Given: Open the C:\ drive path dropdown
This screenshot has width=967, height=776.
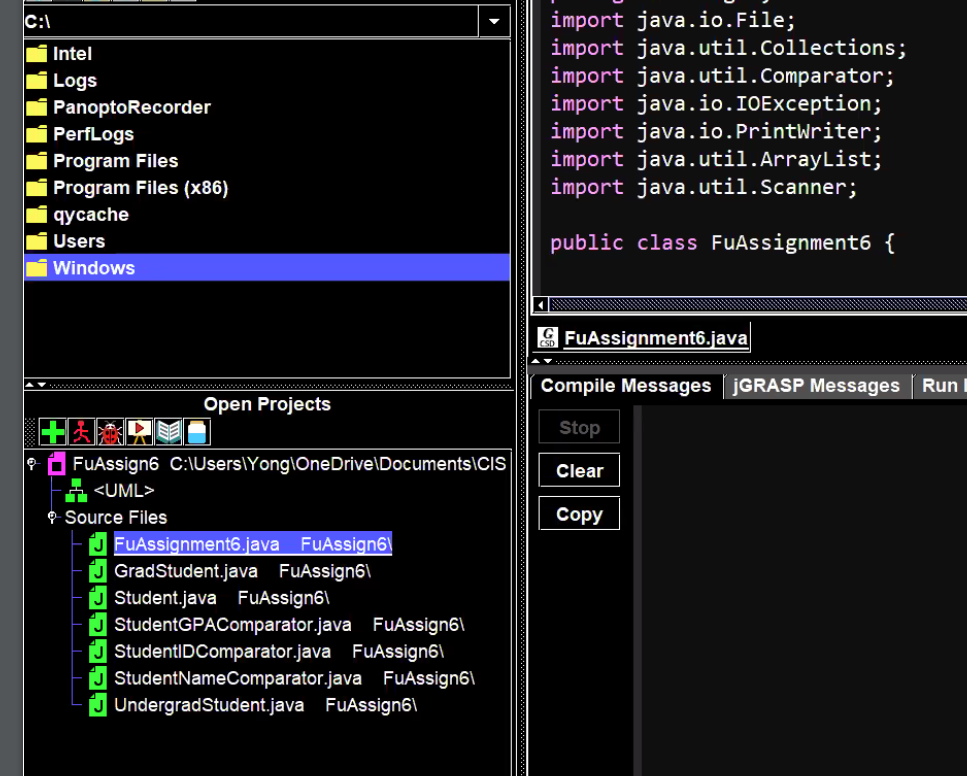Looking at the screenshot, I should coord(494,21).
